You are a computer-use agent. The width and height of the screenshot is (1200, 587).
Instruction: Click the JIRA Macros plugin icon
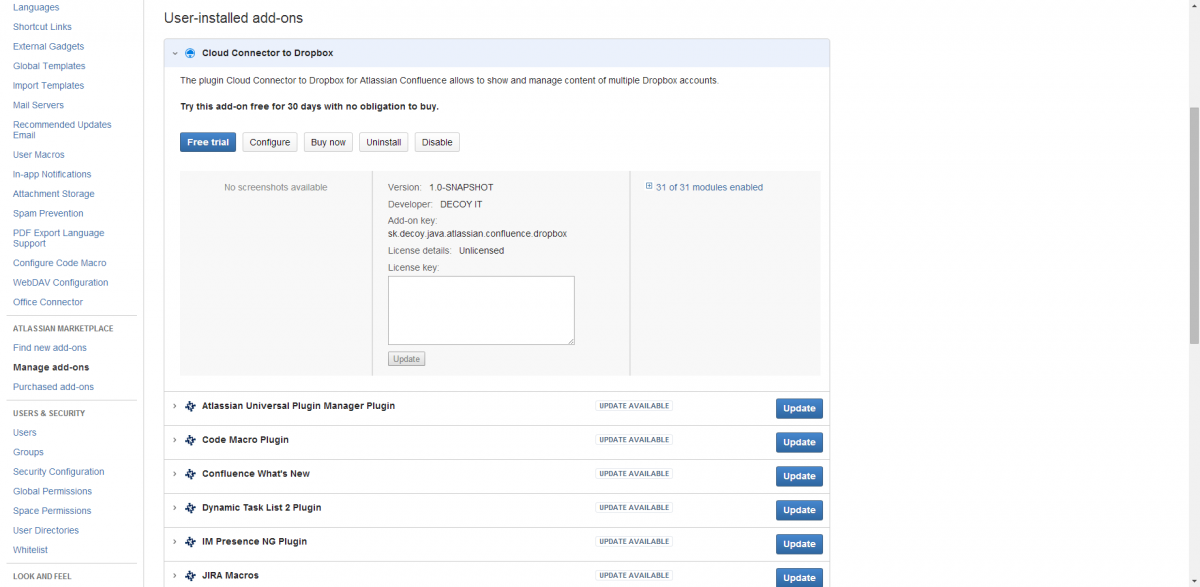[190, 576]
